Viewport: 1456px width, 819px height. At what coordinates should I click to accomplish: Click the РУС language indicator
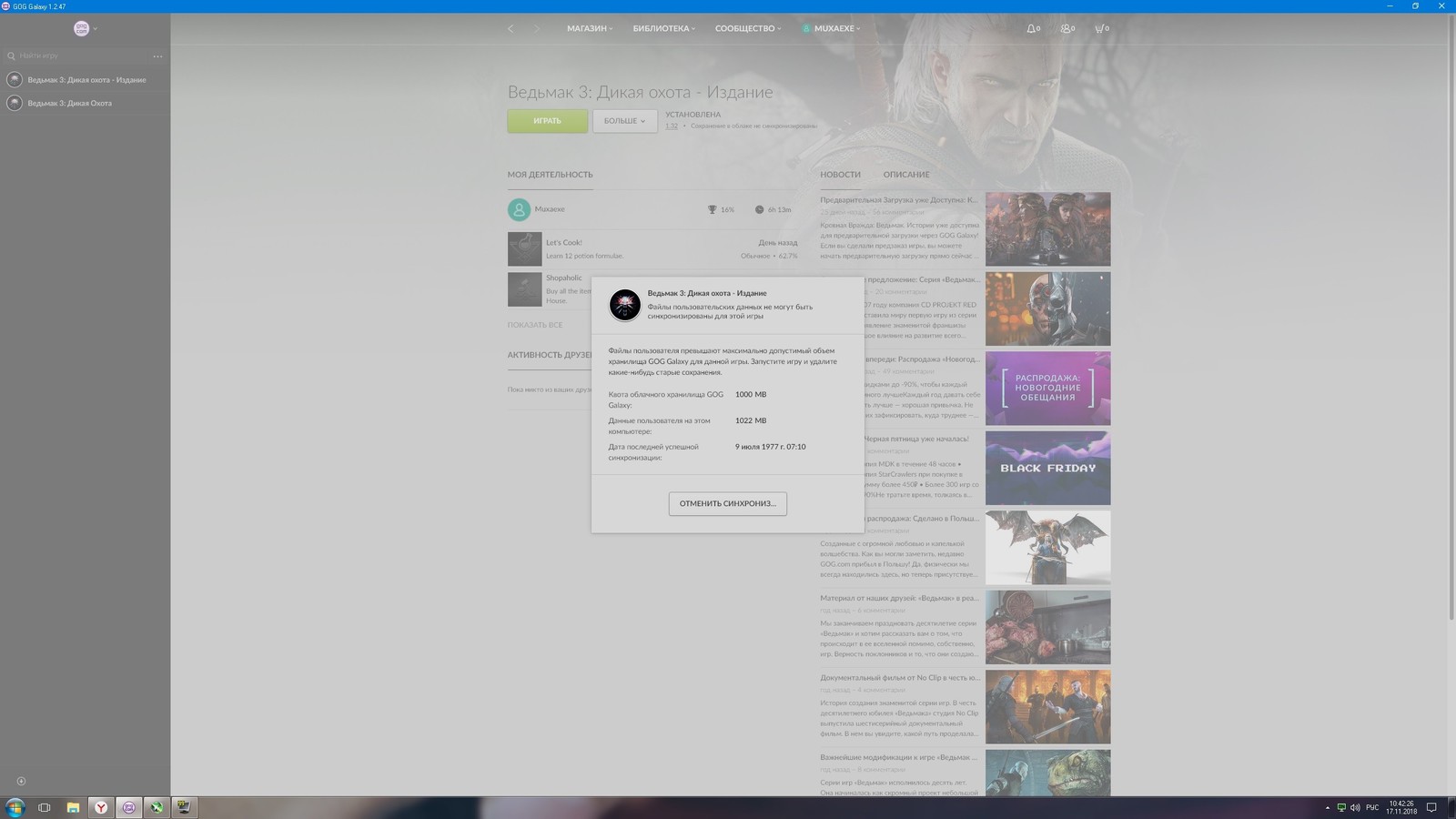1372,807
